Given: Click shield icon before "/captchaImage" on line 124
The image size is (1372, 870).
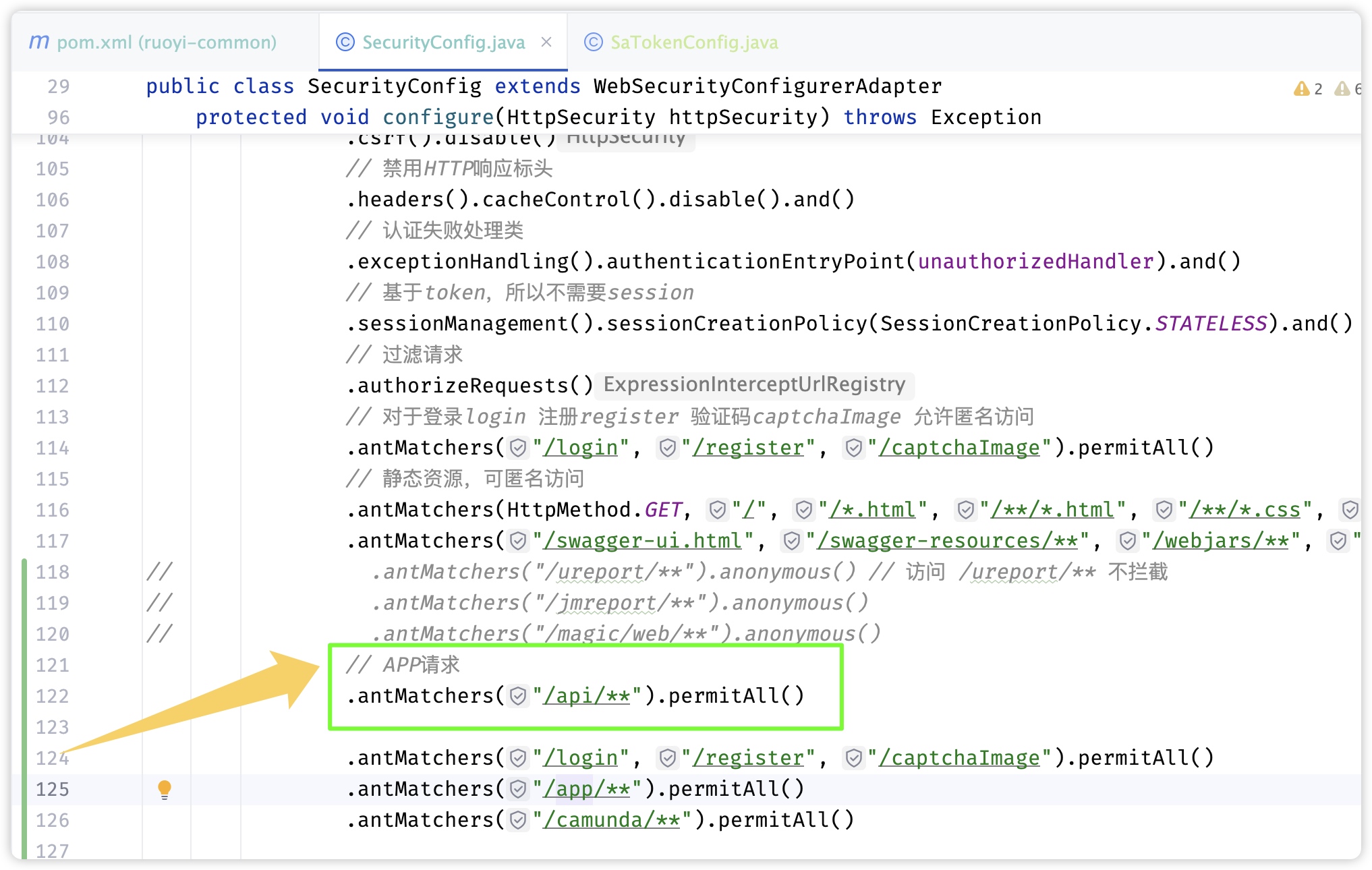Looking at the screenshot, I should [854, 758].
